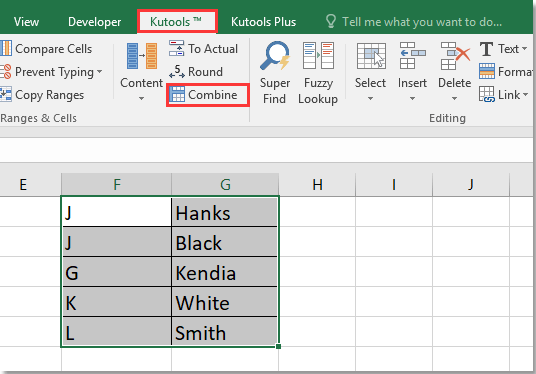Click the Insert cells icon

click(x=413, y=56)
